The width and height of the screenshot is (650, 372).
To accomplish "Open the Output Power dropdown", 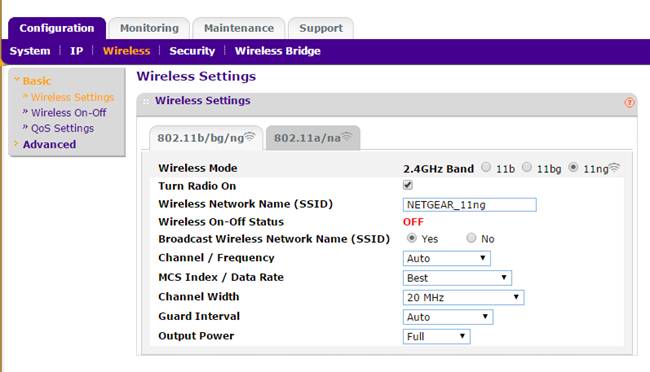I will point(437,336).
